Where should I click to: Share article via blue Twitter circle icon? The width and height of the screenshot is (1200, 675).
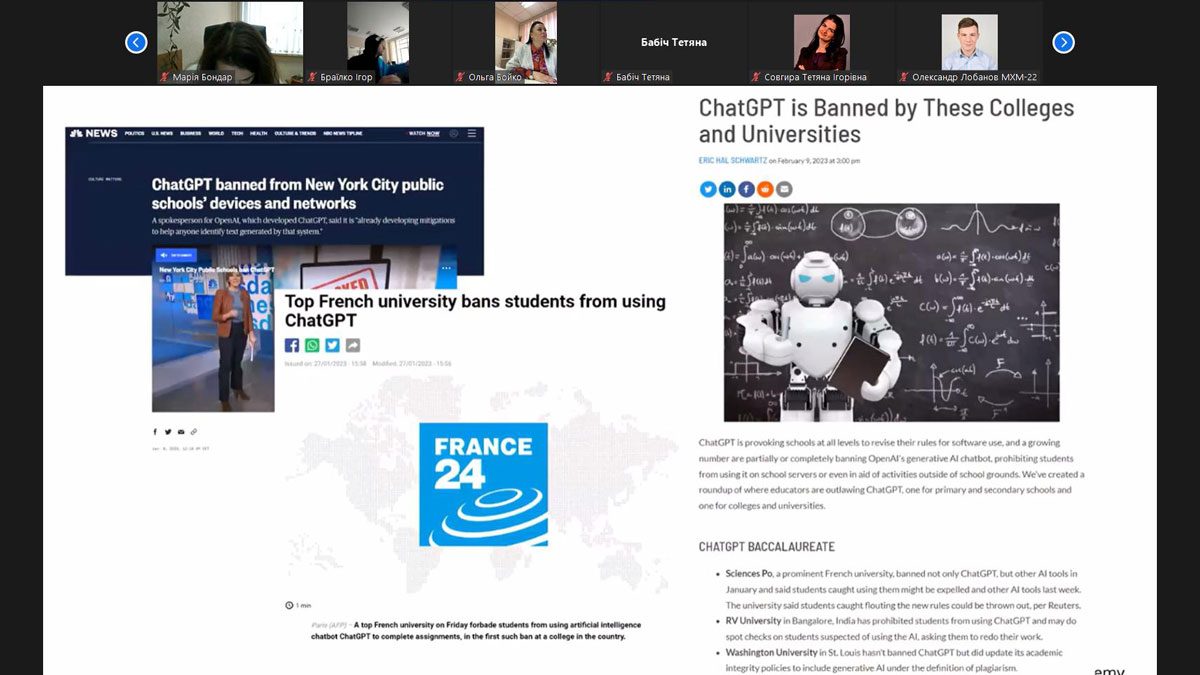click(x=708, y=189)
